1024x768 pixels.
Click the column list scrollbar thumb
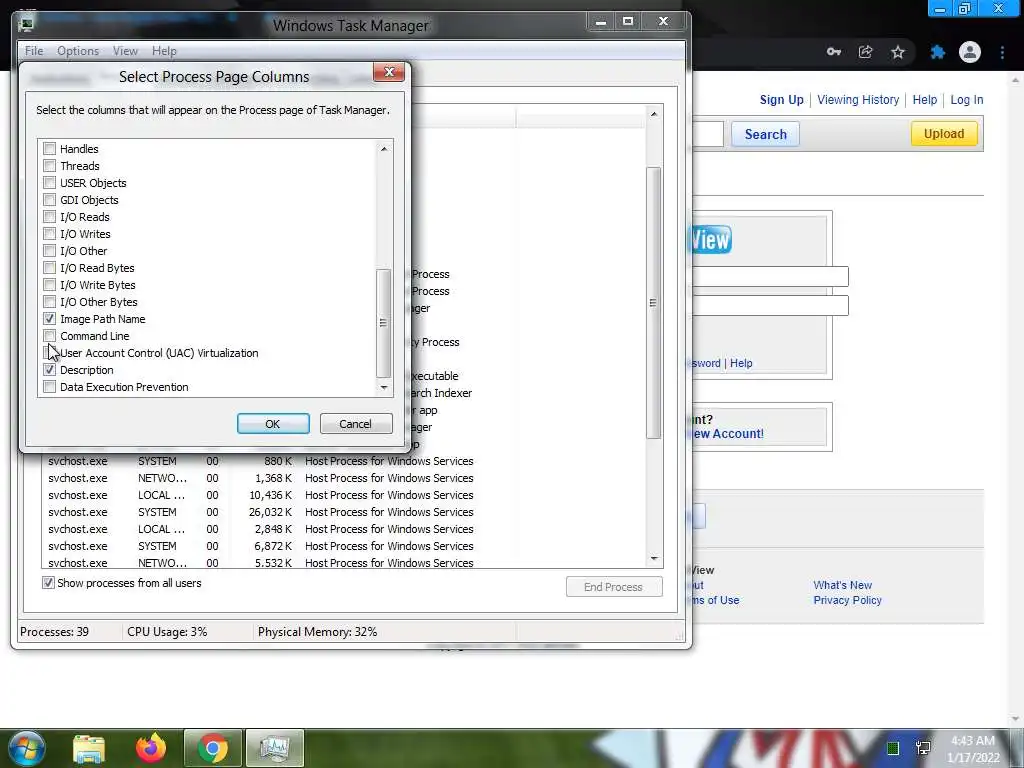pos(384,323)
